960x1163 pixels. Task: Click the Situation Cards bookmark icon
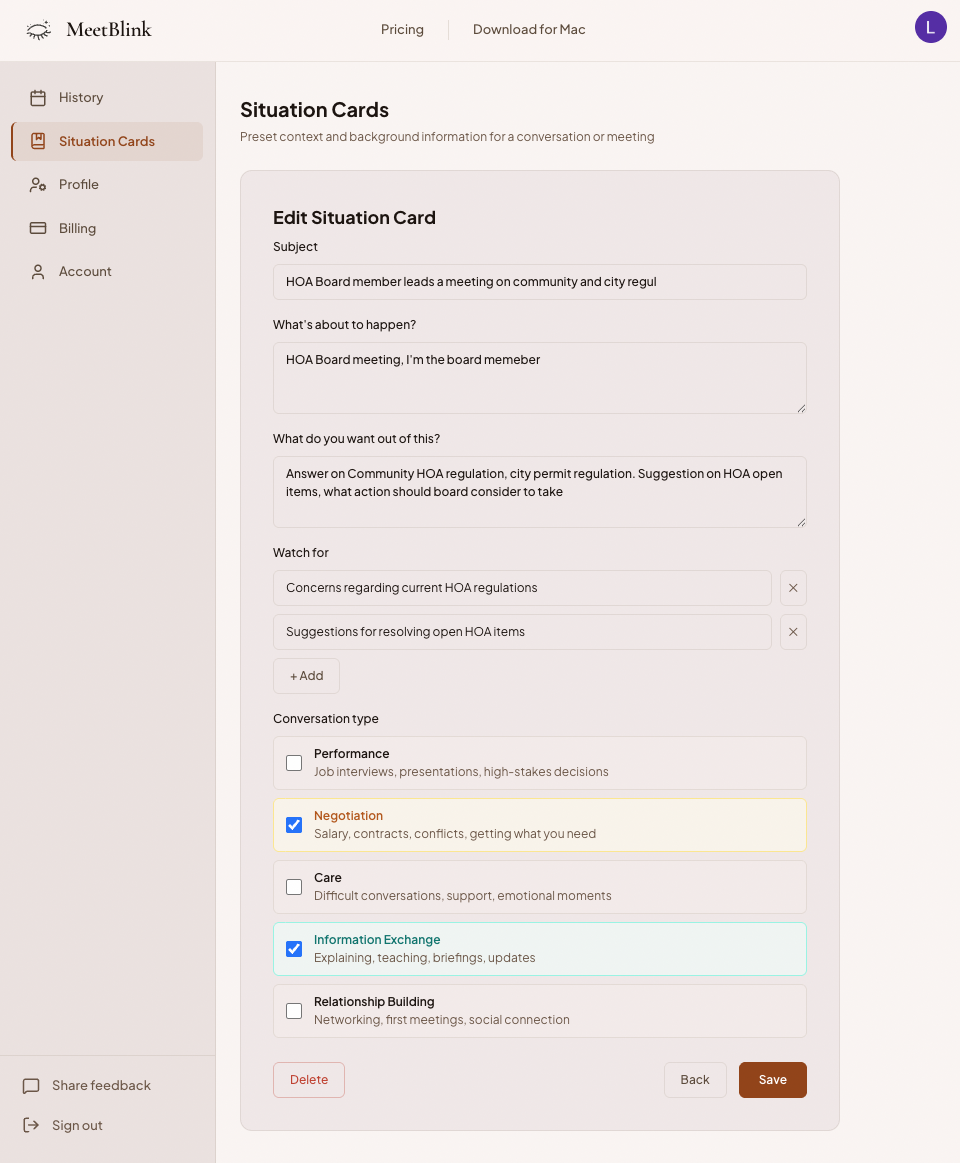(38, 141)
